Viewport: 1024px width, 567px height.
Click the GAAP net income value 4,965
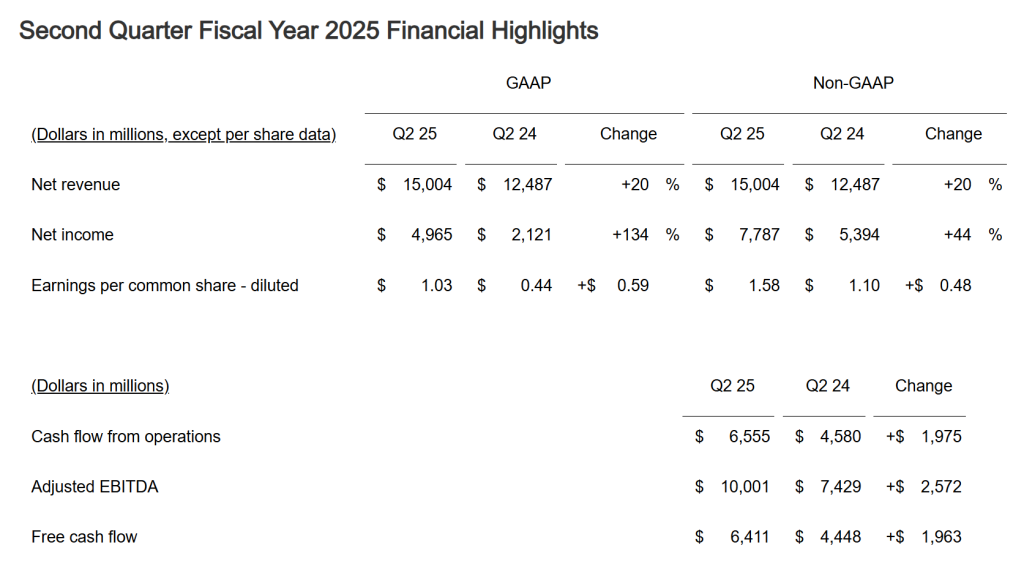[430, 235]
